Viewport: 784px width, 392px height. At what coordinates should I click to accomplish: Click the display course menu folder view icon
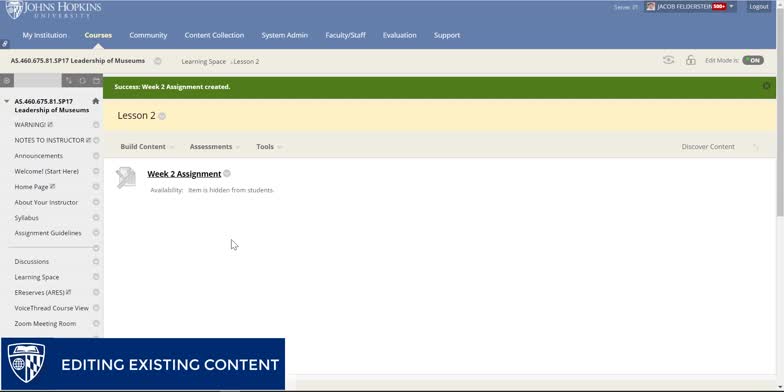pyautogui.click(x=96, y=80)
